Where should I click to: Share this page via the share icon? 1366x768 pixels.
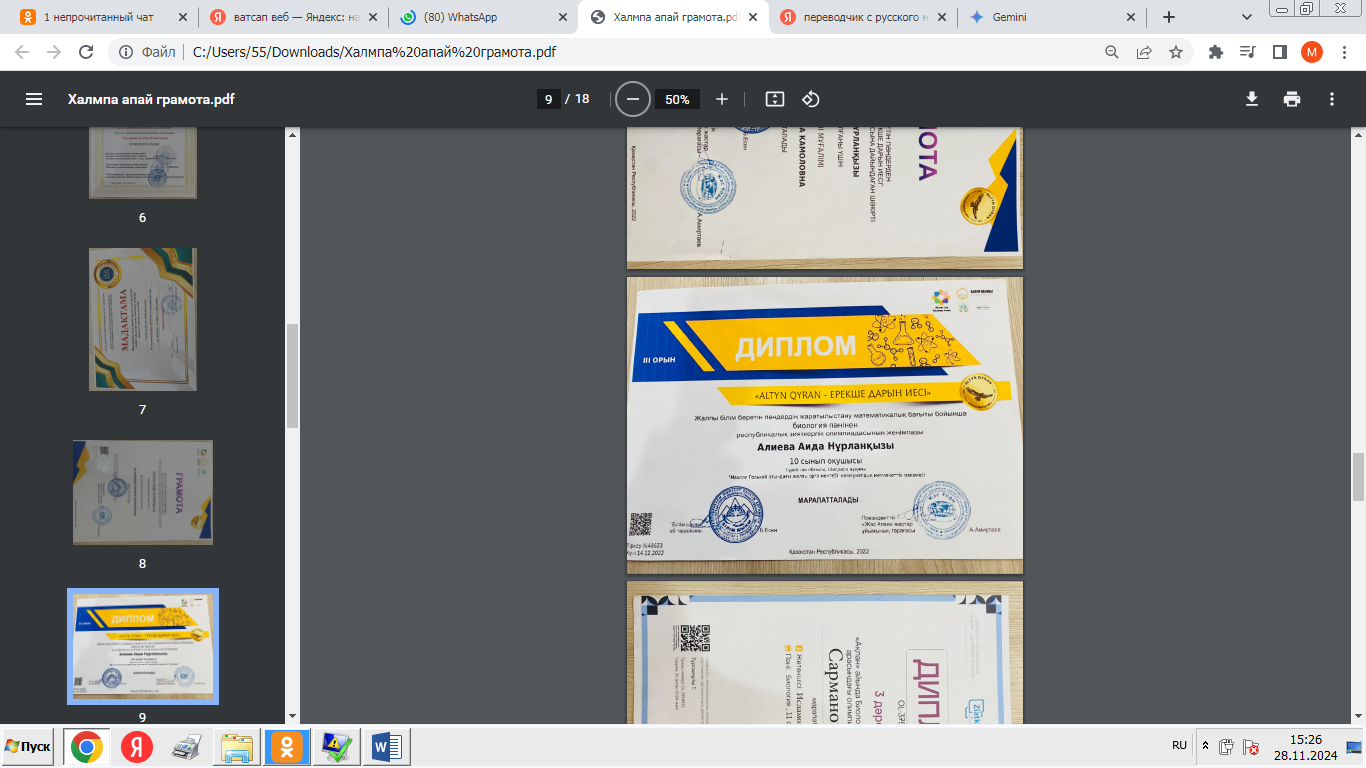coord(1144,52)
